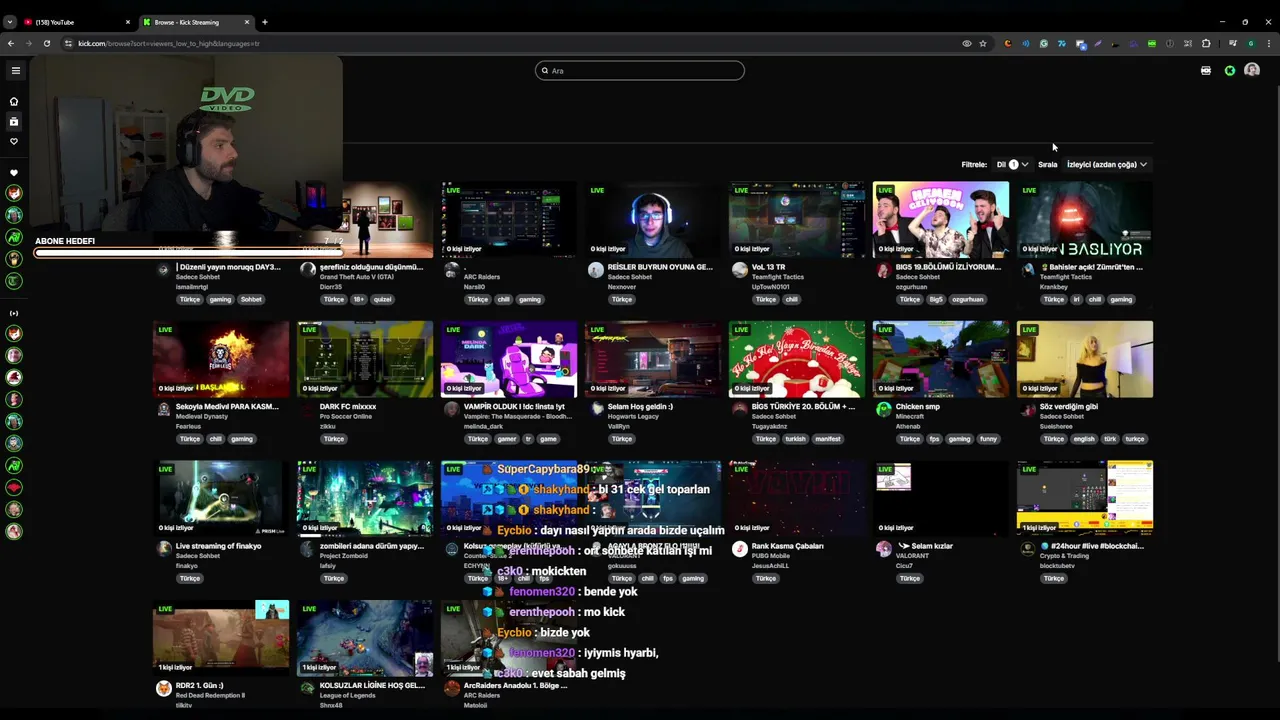1280x720 pixels.
Task: Open Following heart outline icon in sidebar
Action: tap(14, 141)
